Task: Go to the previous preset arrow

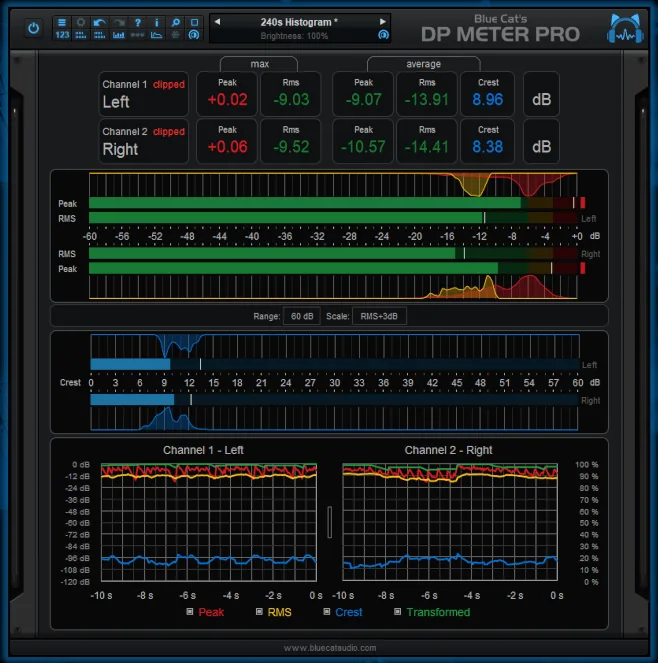Action: click(x=217, y=22)
